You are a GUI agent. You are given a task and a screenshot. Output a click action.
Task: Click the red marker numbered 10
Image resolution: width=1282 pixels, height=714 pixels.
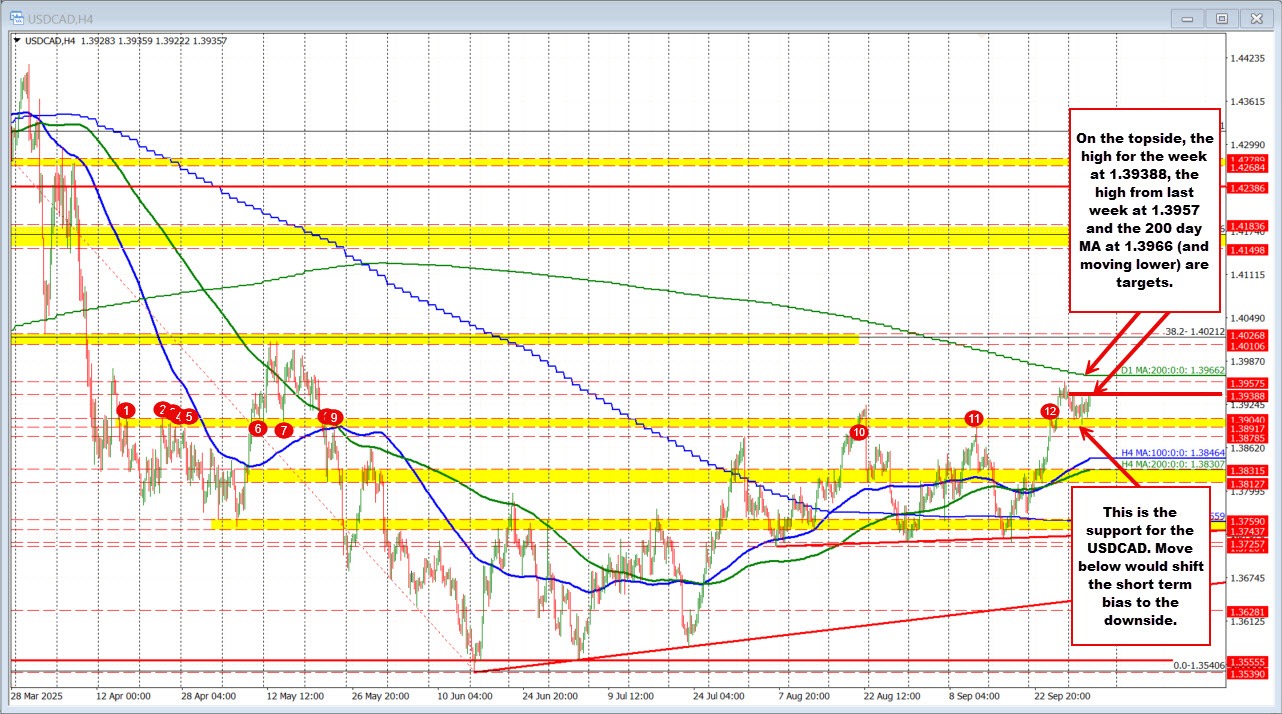tap(858, 432)
